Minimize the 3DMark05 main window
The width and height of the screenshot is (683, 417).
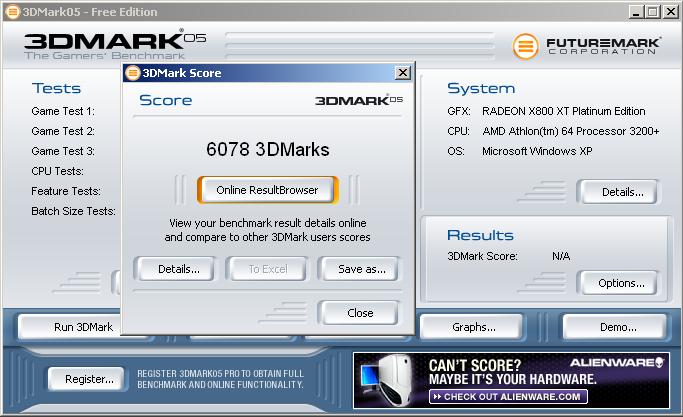click(636, 12)
